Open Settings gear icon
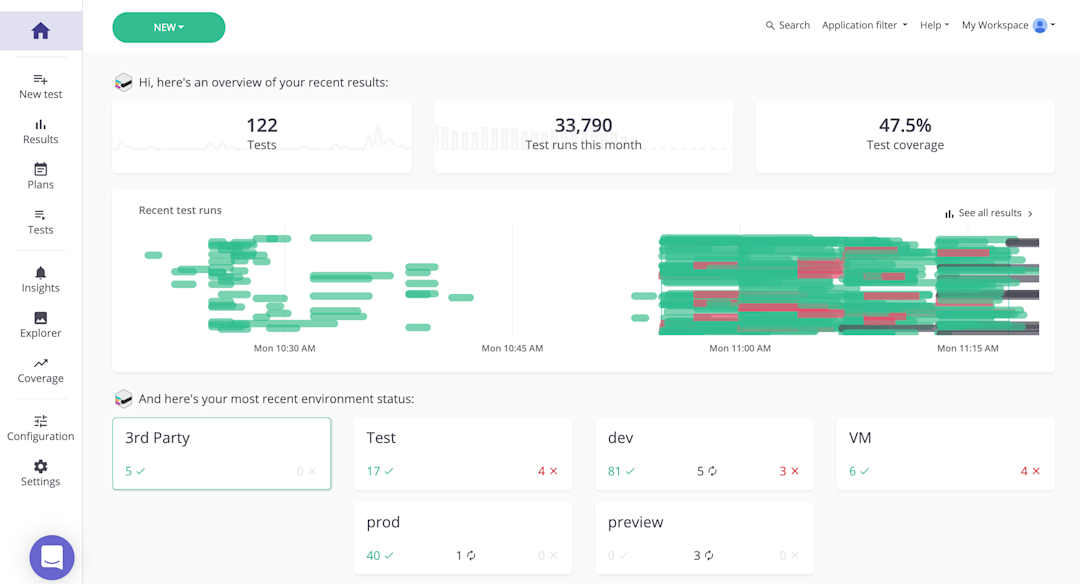The width and height of the screenshot is (1080, 584). point(41,466)
